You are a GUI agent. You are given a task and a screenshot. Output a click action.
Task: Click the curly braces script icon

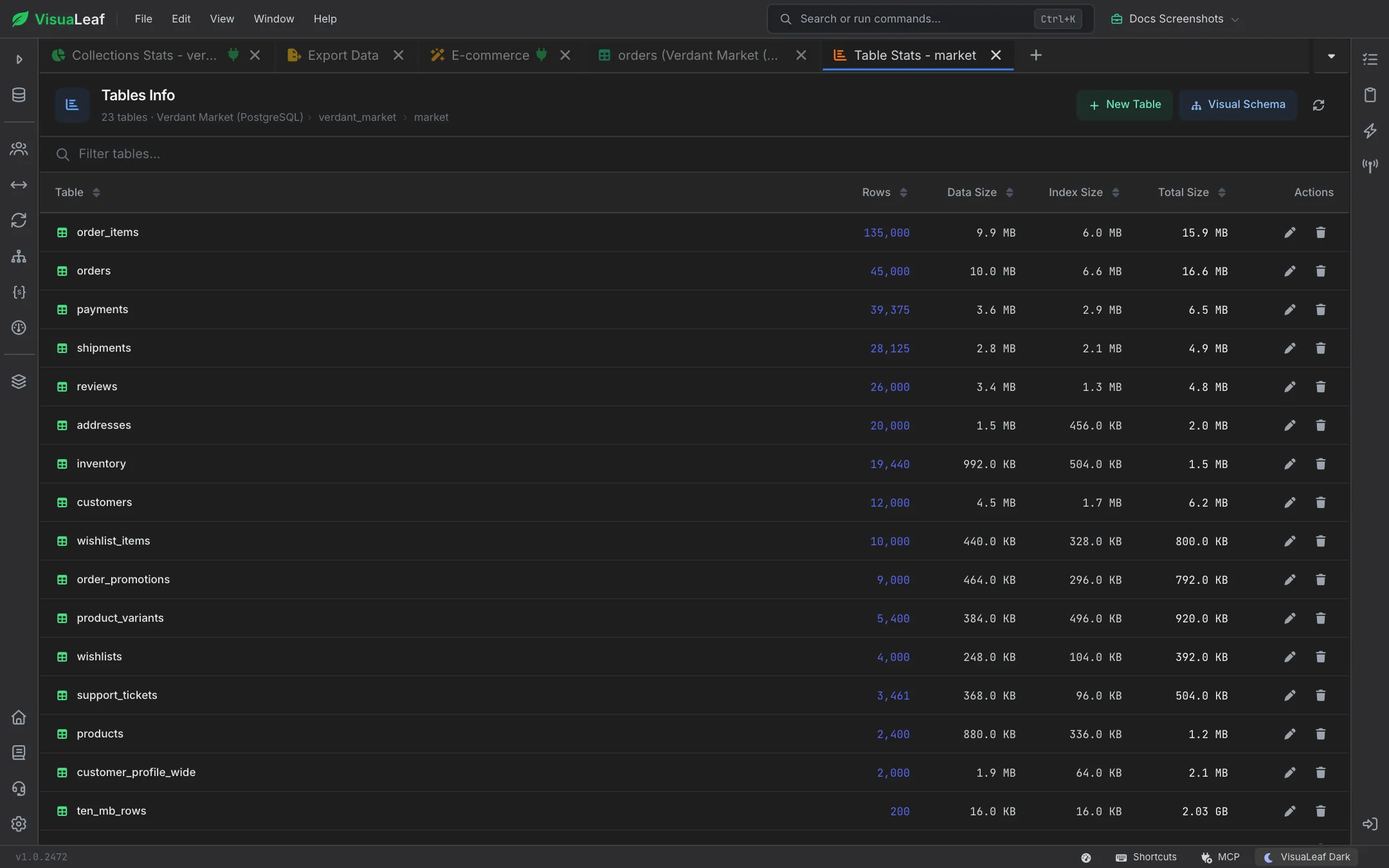(19, 293)
